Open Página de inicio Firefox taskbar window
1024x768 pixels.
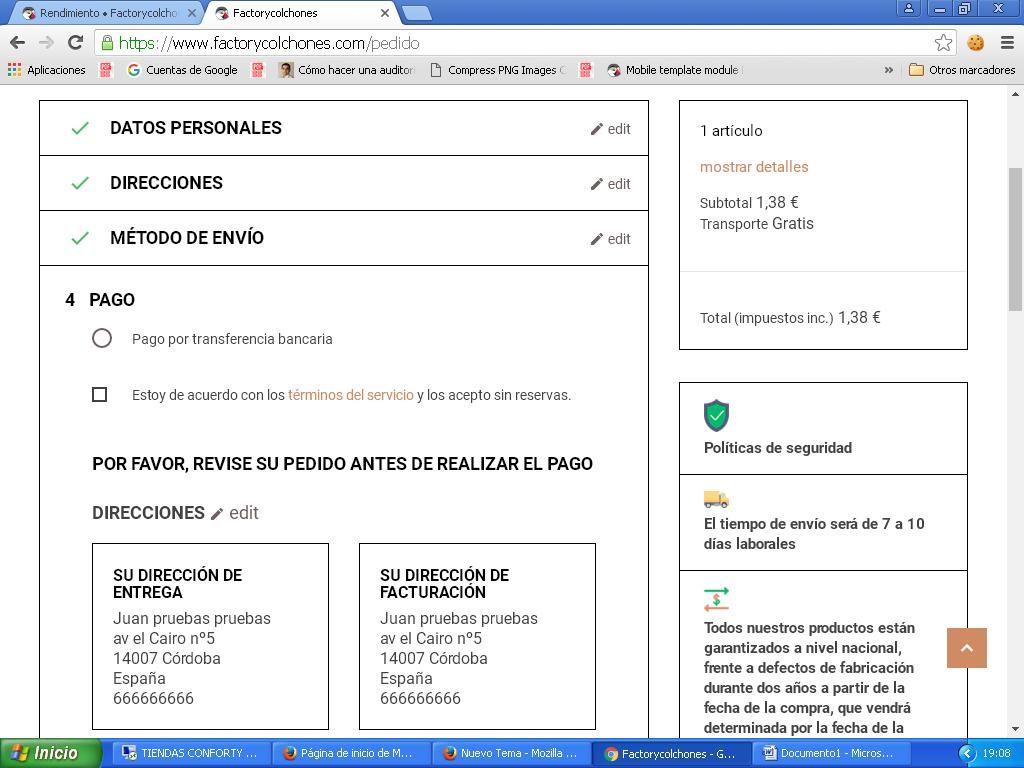349,754
